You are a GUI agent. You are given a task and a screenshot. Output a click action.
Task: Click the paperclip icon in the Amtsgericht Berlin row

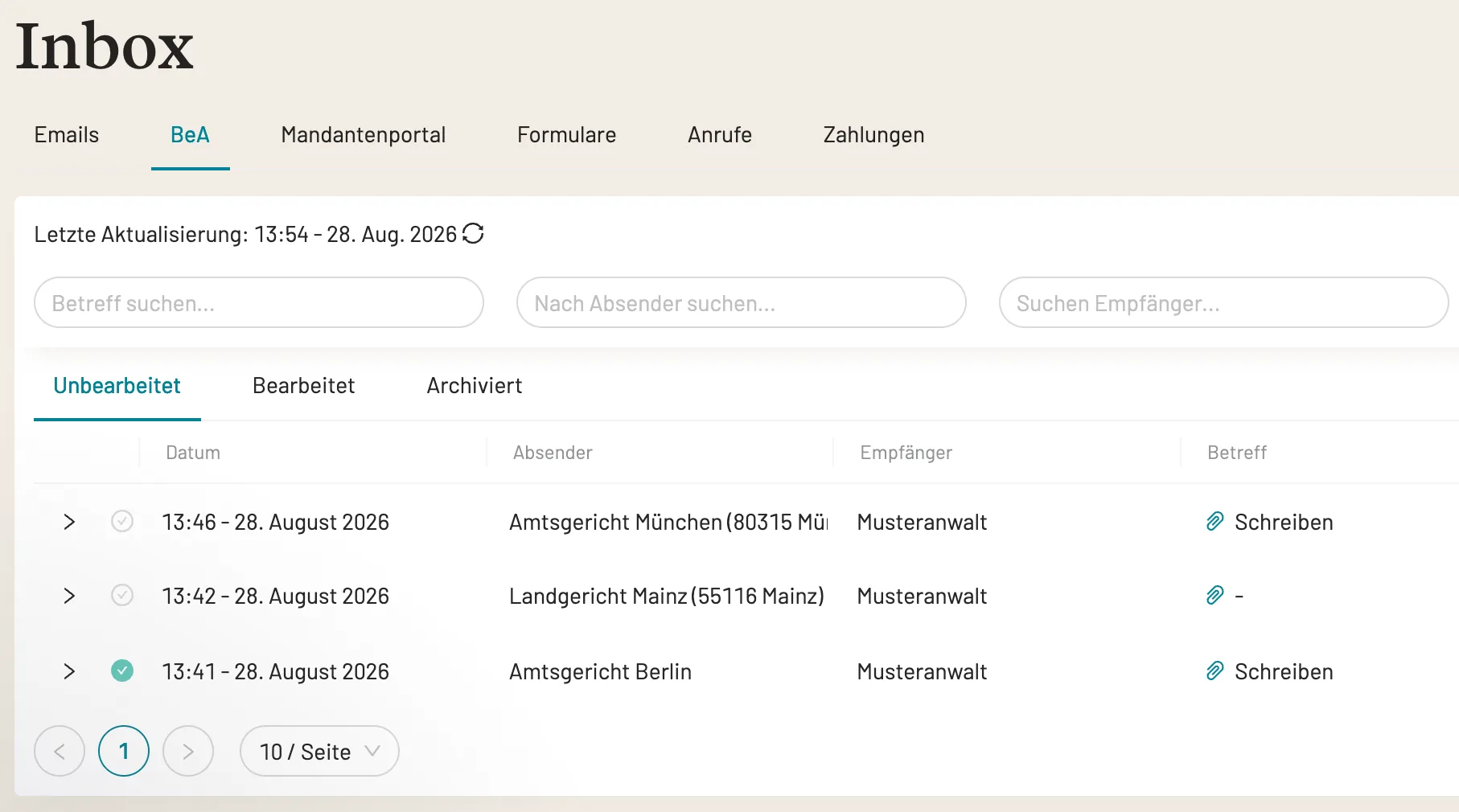point(1214,671)
